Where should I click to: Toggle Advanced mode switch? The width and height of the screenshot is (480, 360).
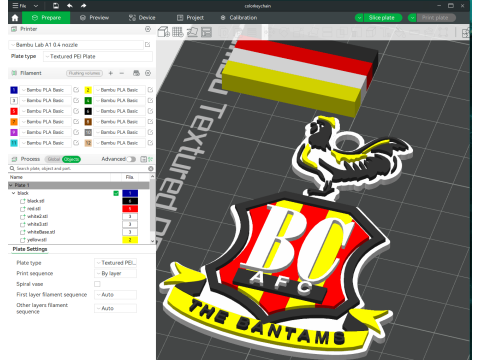pyautogui.click(x=131, y=159)
